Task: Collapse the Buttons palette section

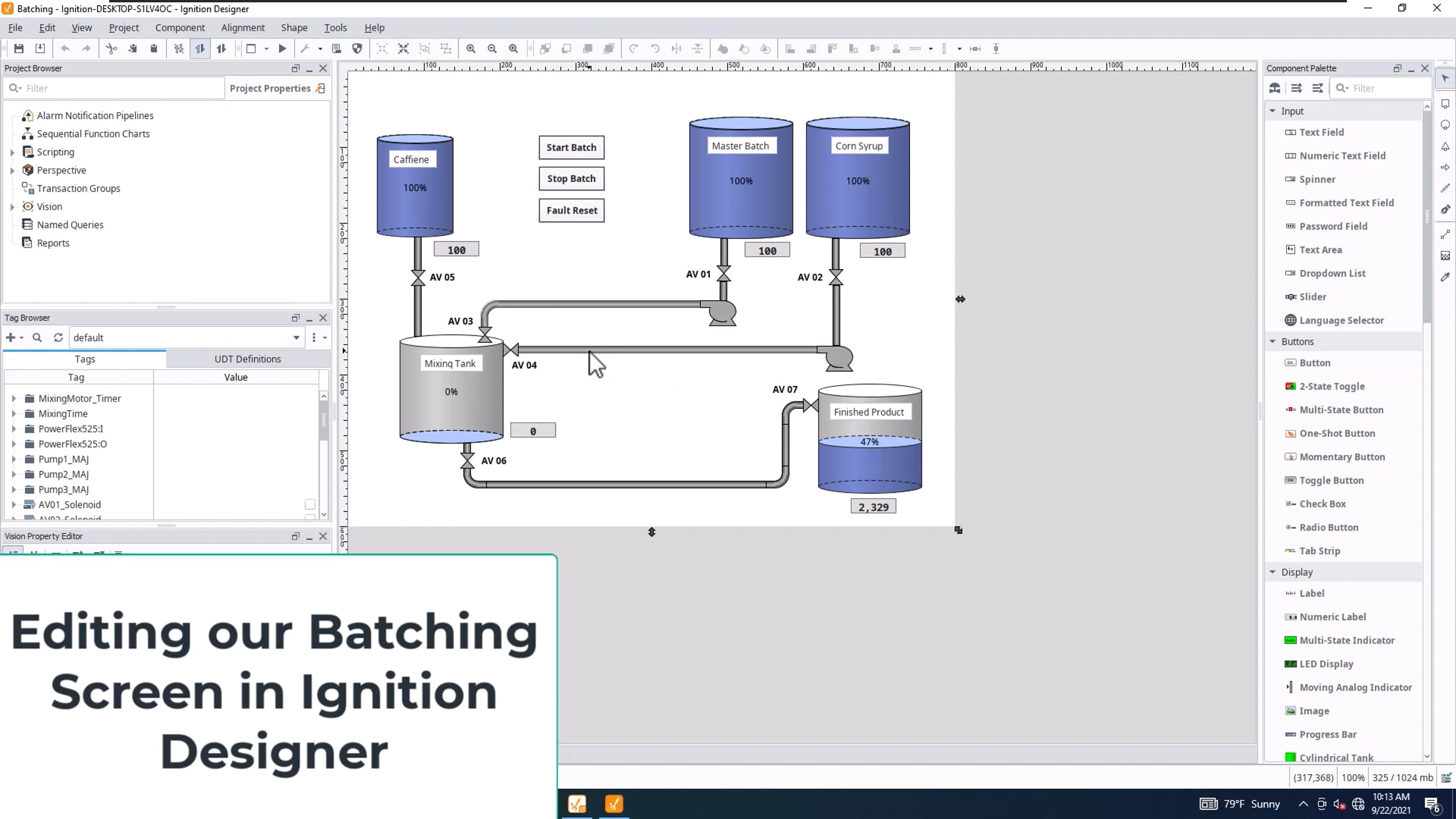Action: click(x=1273, y=342)
